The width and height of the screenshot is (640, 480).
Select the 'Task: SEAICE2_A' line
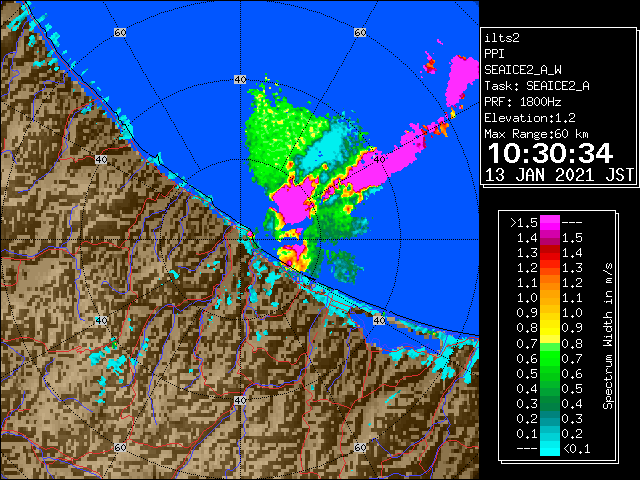(x=537, y=86)
